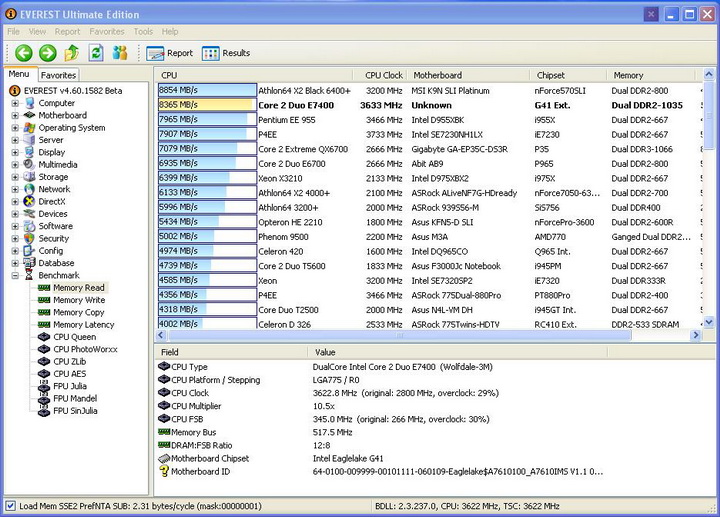
Task: Click the results list scroll right arrow
Action: (x=696, y=335)
